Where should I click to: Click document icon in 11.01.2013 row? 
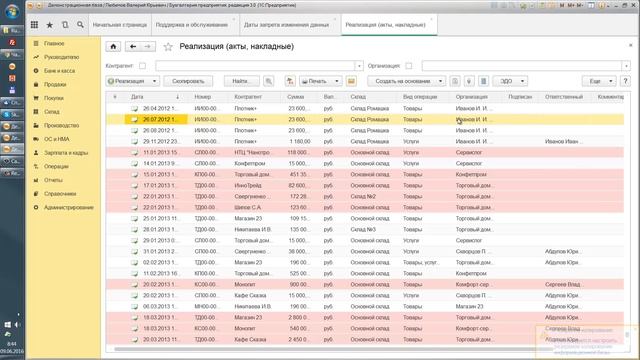134,153
